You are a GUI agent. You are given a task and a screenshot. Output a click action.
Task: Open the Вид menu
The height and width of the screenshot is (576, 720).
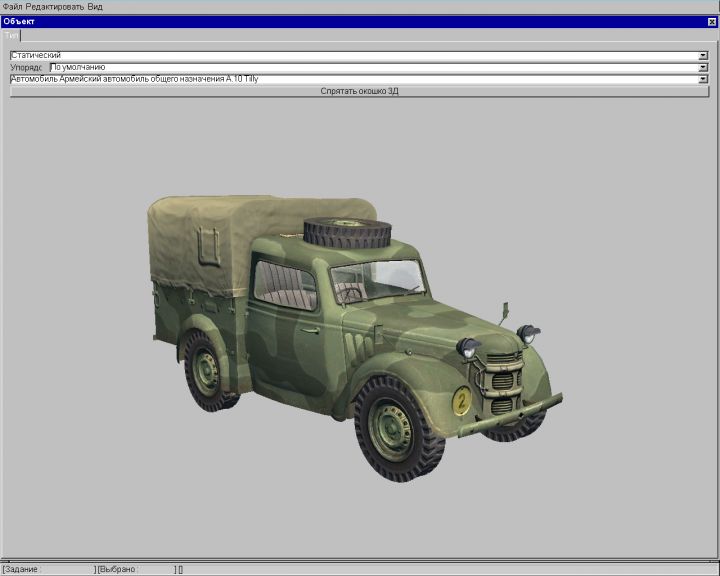click(x=95, y=6)
